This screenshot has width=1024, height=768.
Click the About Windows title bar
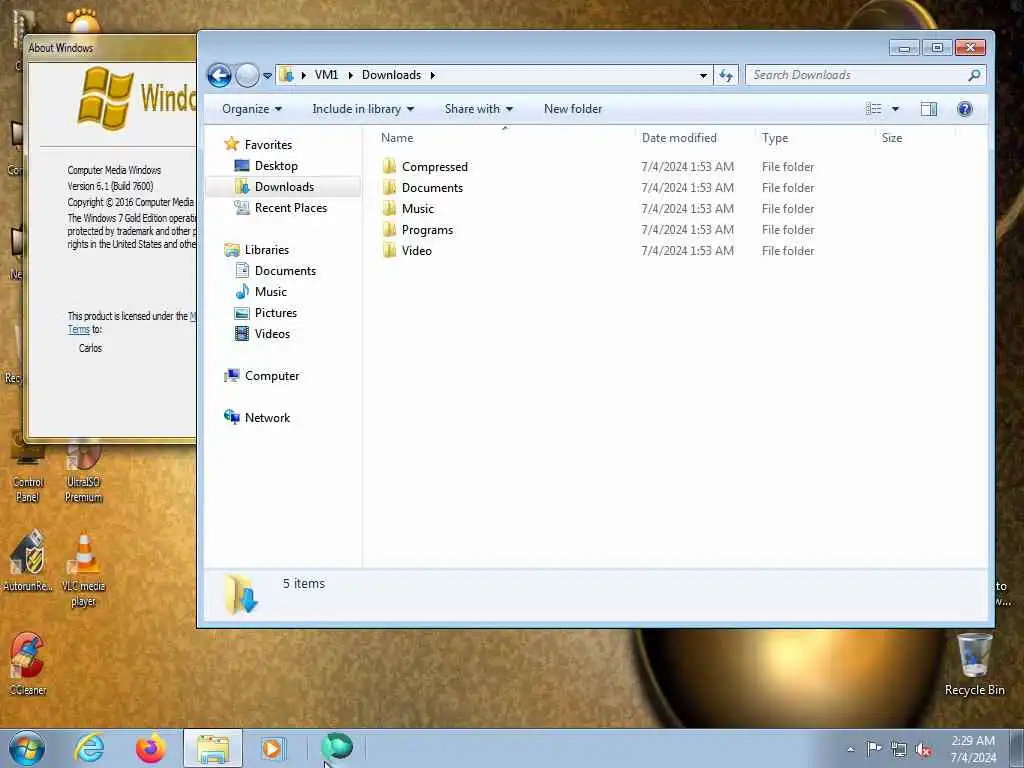tap(110, 48)
